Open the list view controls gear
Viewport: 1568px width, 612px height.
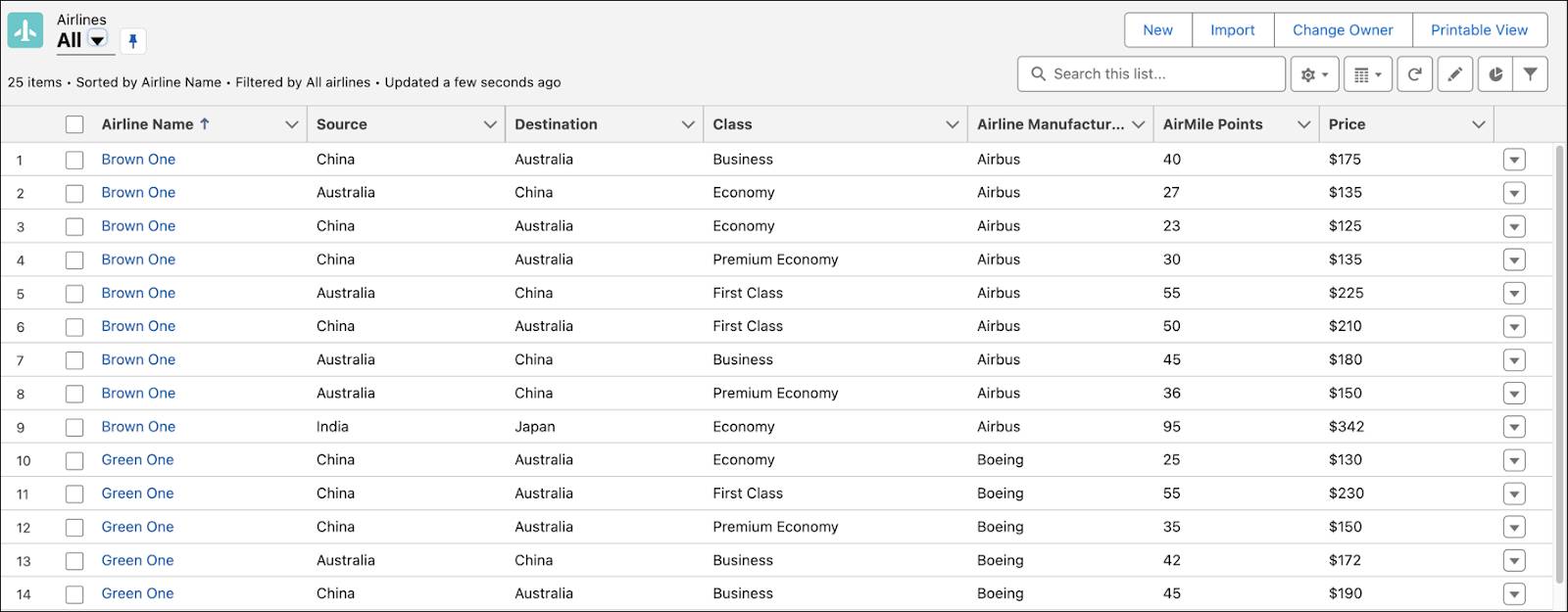[x=1314, y=74]
